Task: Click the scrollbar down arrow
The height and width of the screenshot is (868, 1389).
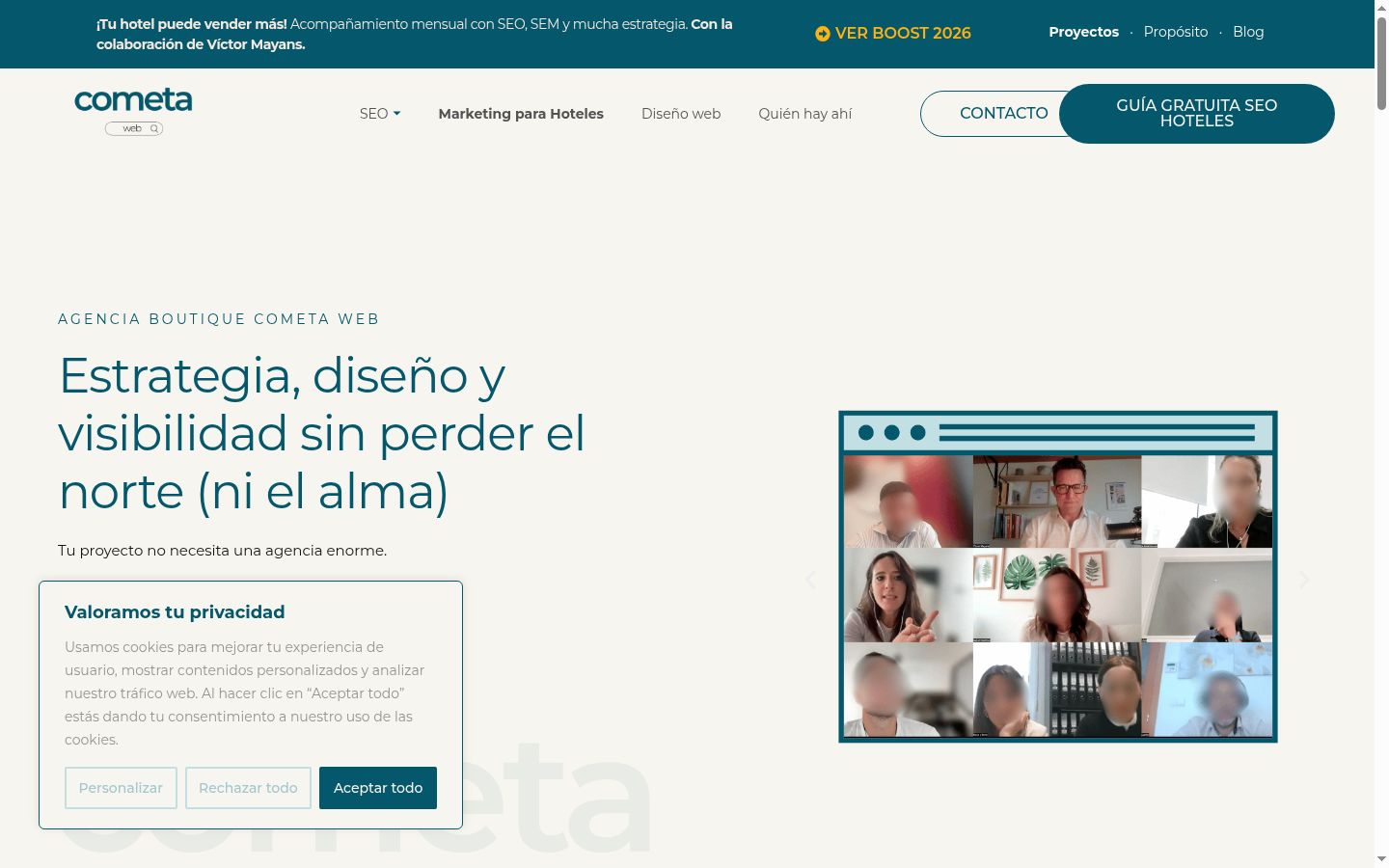Action: pyautogui.click(x=1381, y=858)
